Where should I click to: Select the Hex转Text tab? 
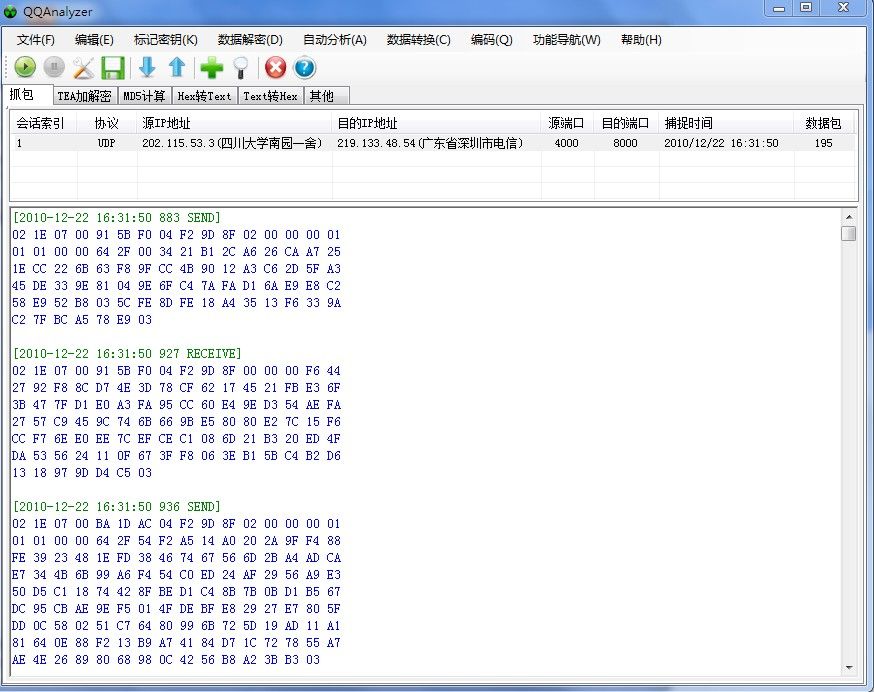(204, 96)
